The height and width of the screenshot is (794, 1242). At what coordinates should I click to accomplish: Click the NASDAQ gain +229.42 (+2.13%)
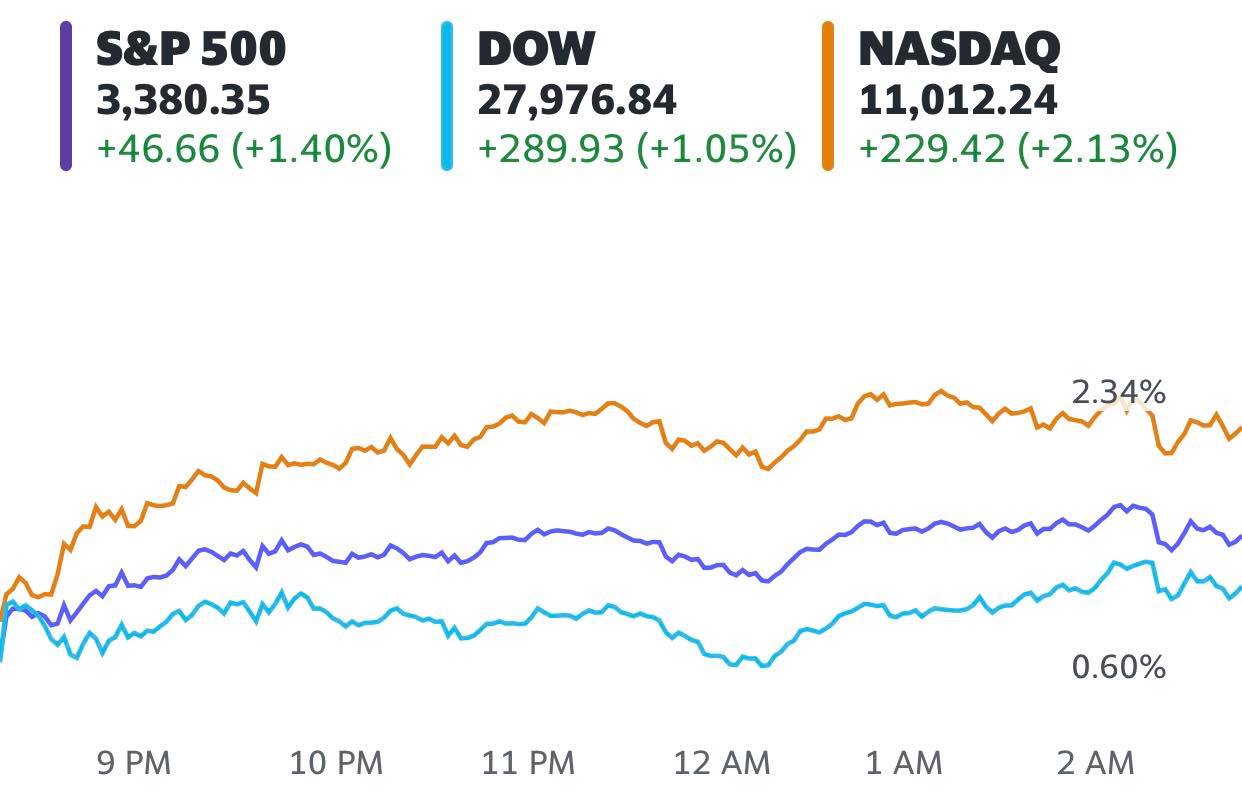click(1018, 149)
